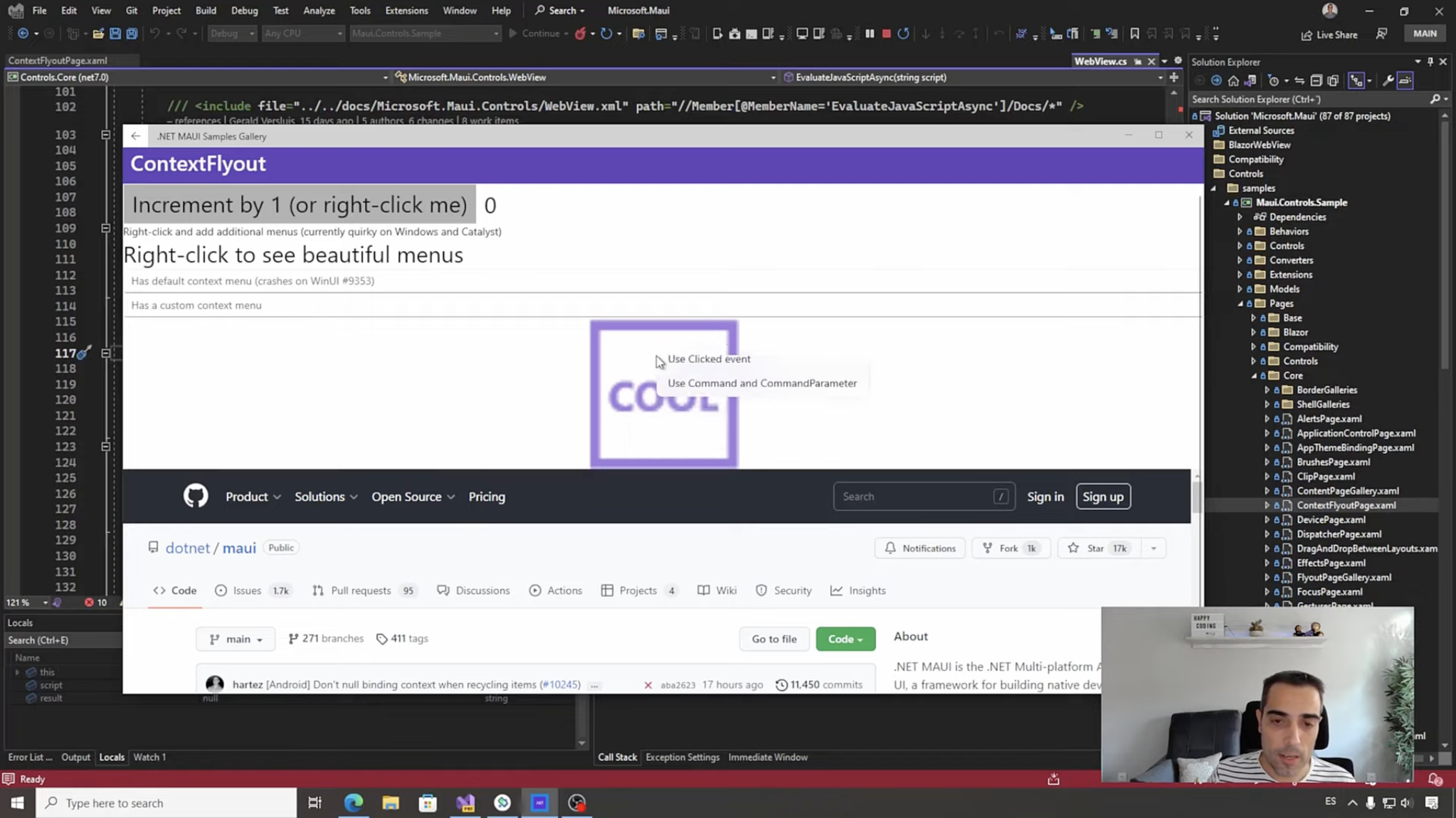
Task: Click the Hot Reload flame icon
Action: point(581,33)
